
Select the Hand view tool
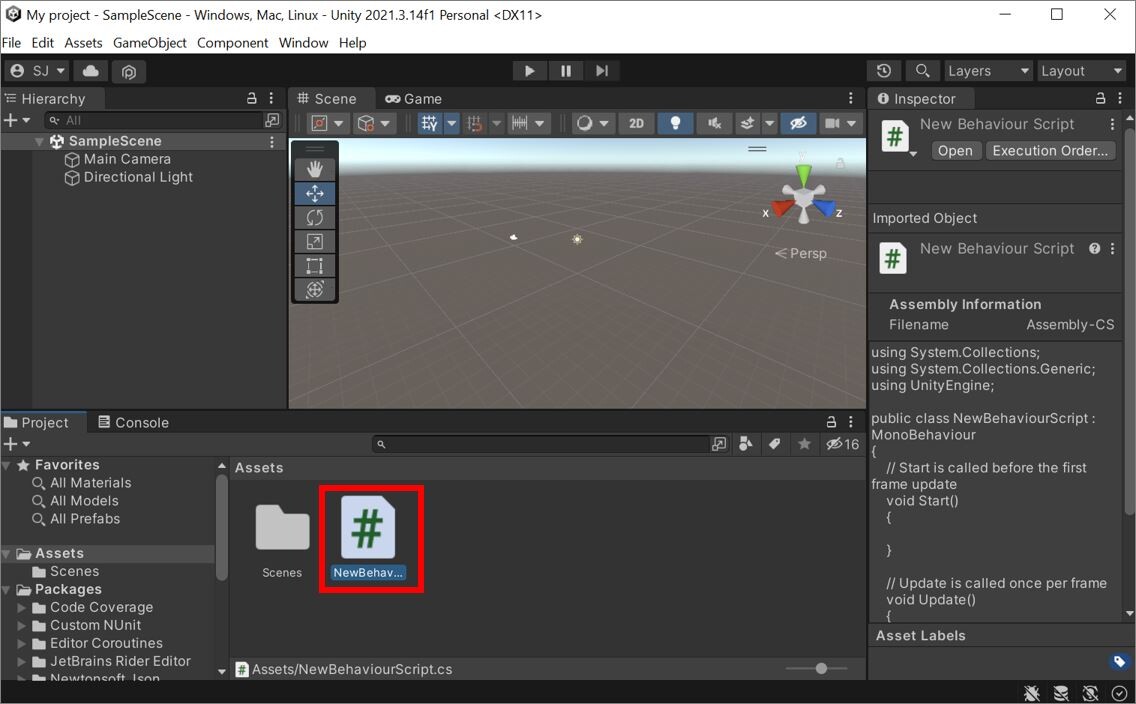314,169
